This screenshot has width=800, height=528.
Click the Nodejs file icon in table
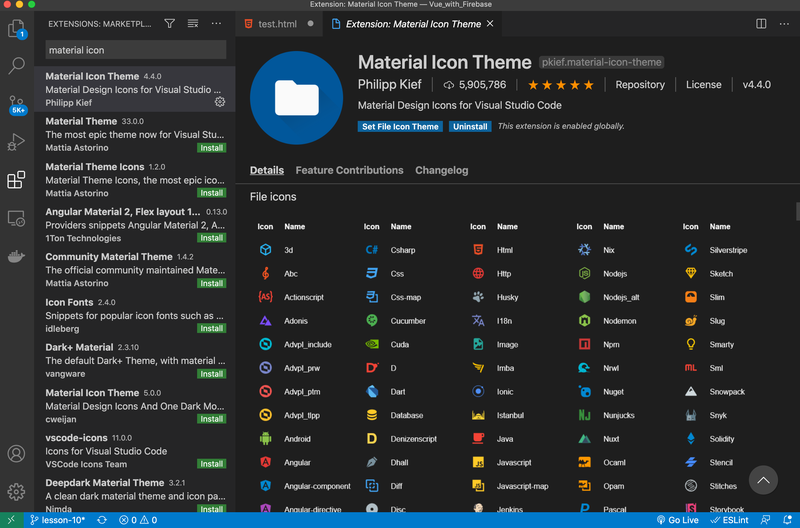[584, 273]
